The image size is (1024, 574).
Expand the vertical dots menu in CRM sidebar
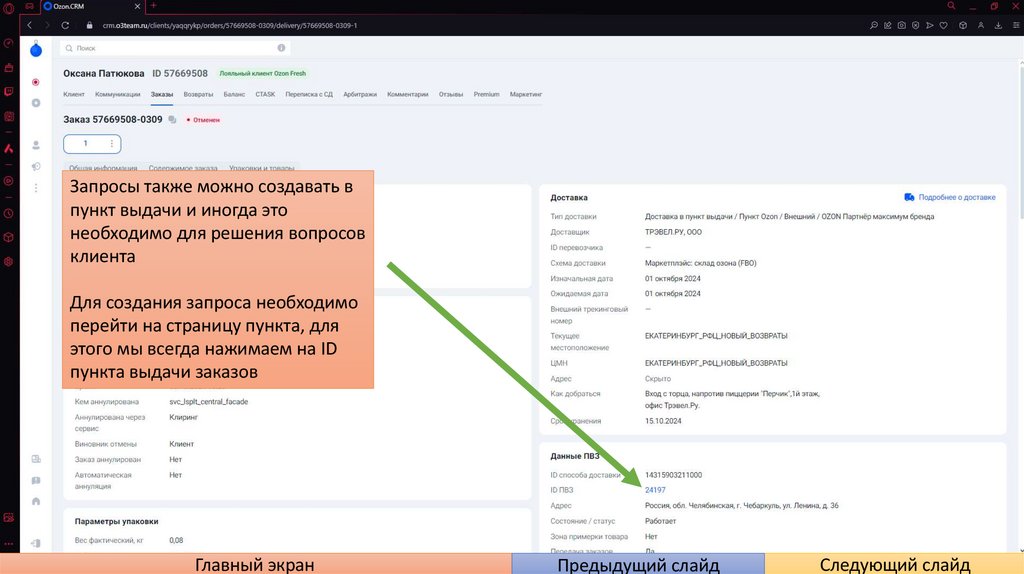pyautogui.click(x=36, y=188)
